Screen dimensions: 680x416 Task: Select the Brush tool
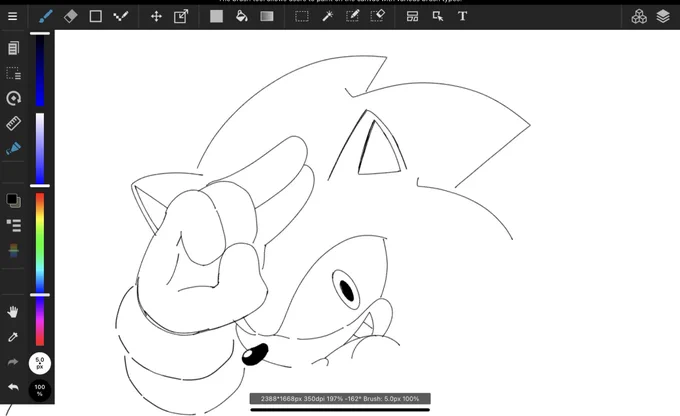point(46,16)
